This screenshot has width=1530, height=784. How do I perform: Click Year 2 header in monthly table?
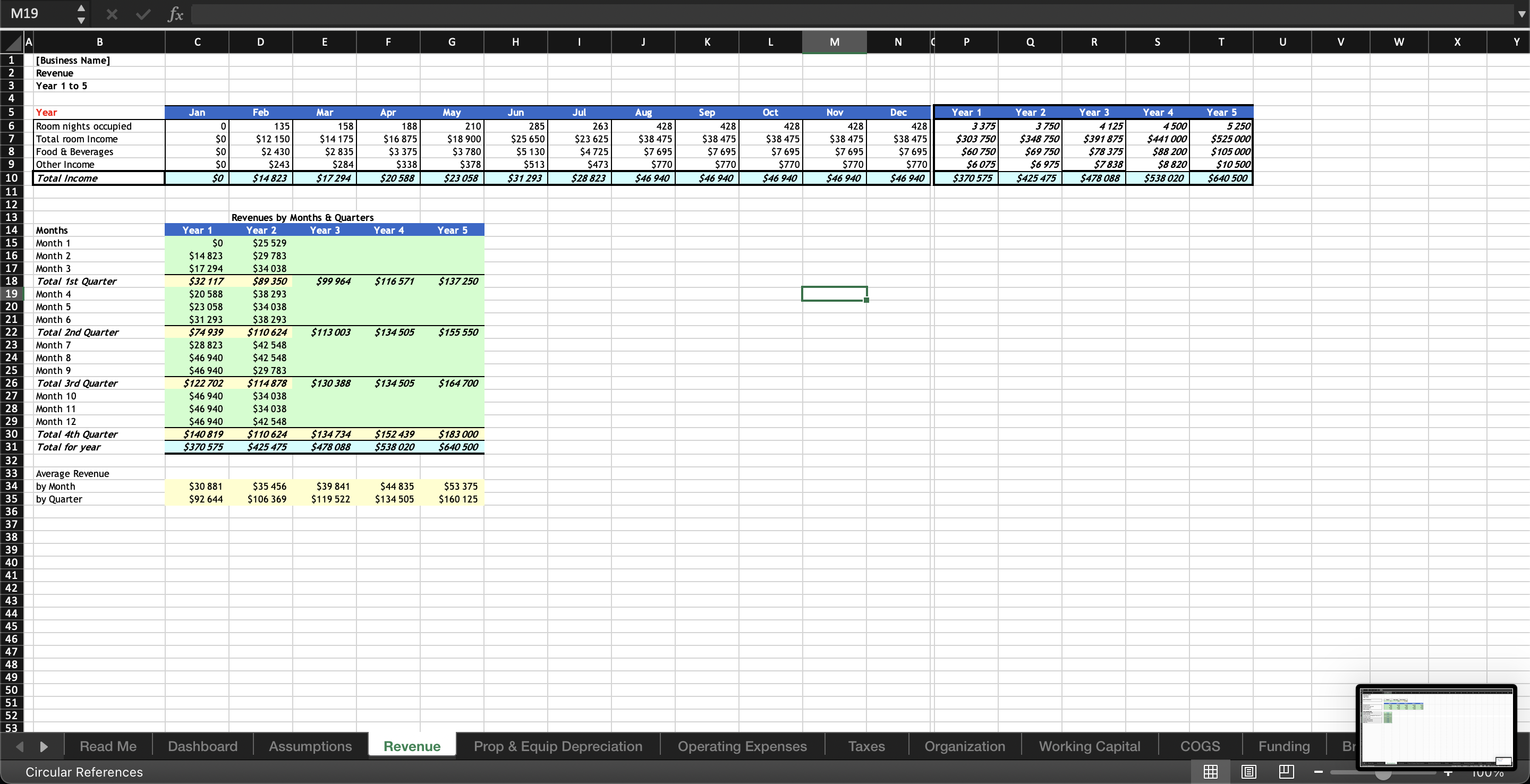pos(261,231)
